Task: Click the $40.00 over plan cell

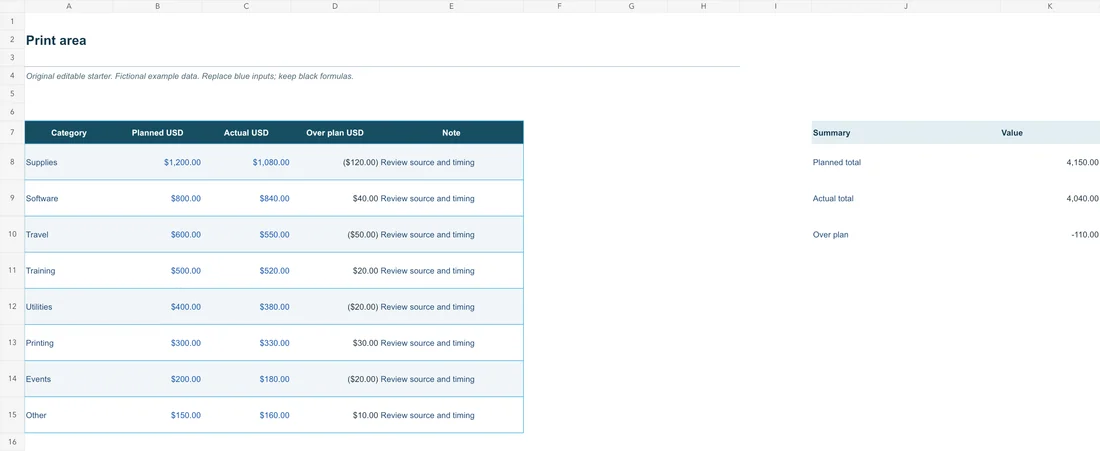Action: (x=335, y=198)
